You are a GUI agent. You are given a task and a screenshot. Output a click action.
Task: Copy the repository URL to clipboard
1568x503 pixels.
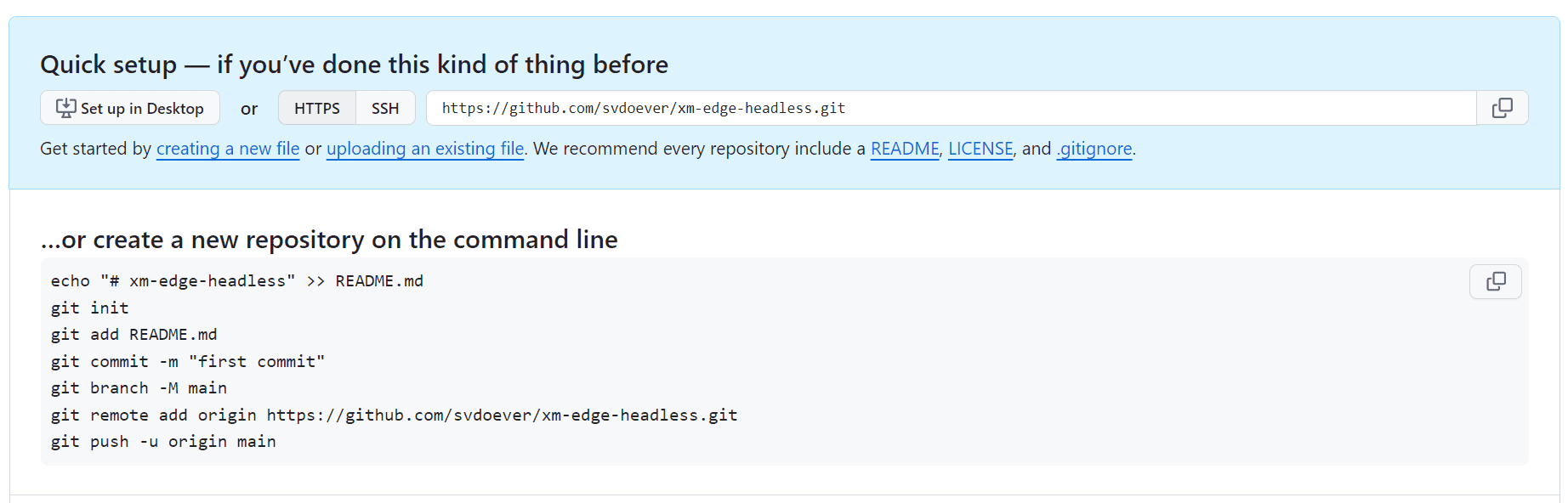(x=1502, y=108)
